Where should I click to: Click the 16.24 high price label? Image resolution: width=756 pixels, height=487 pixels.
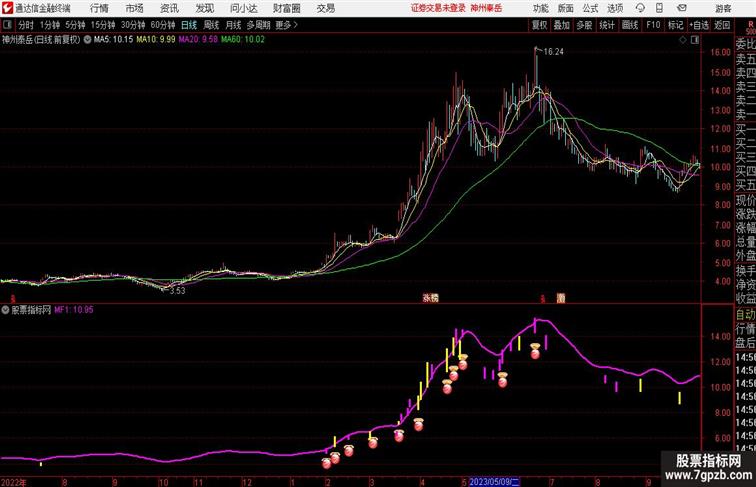pyautogui.click(x=553, y=52)
